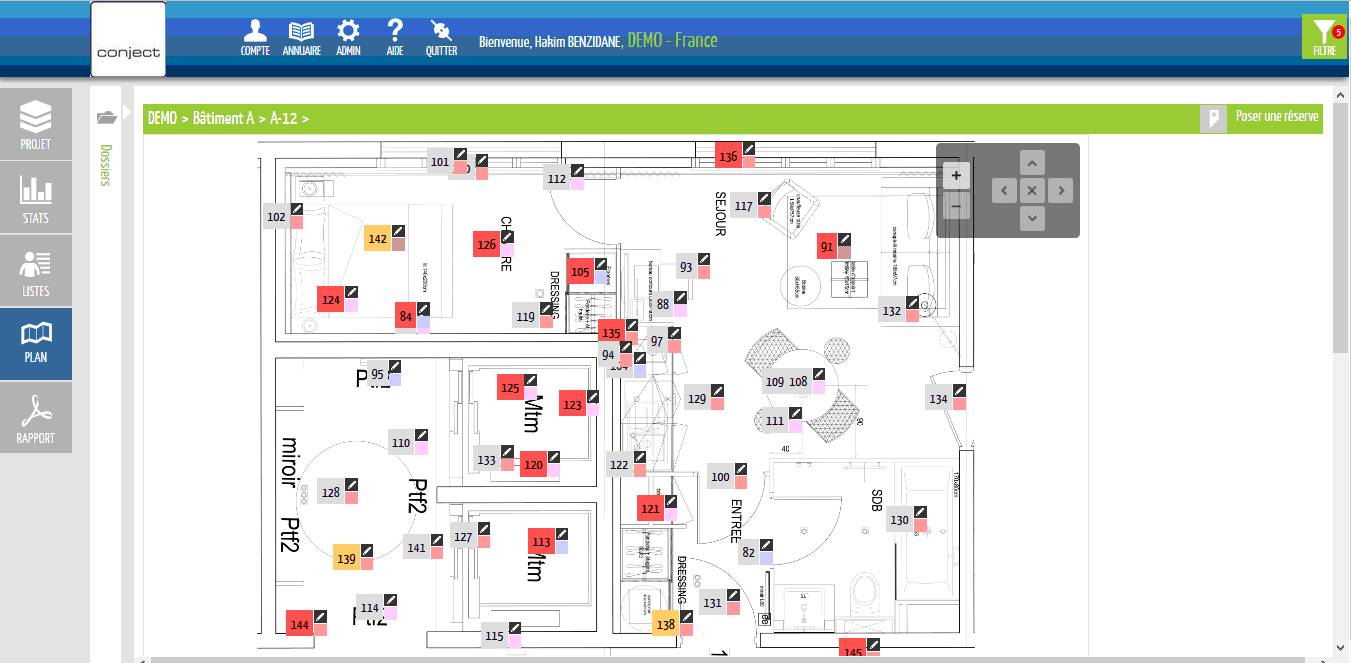
Task: Select the PLAN sidebar section
Action: click(36, 344)
